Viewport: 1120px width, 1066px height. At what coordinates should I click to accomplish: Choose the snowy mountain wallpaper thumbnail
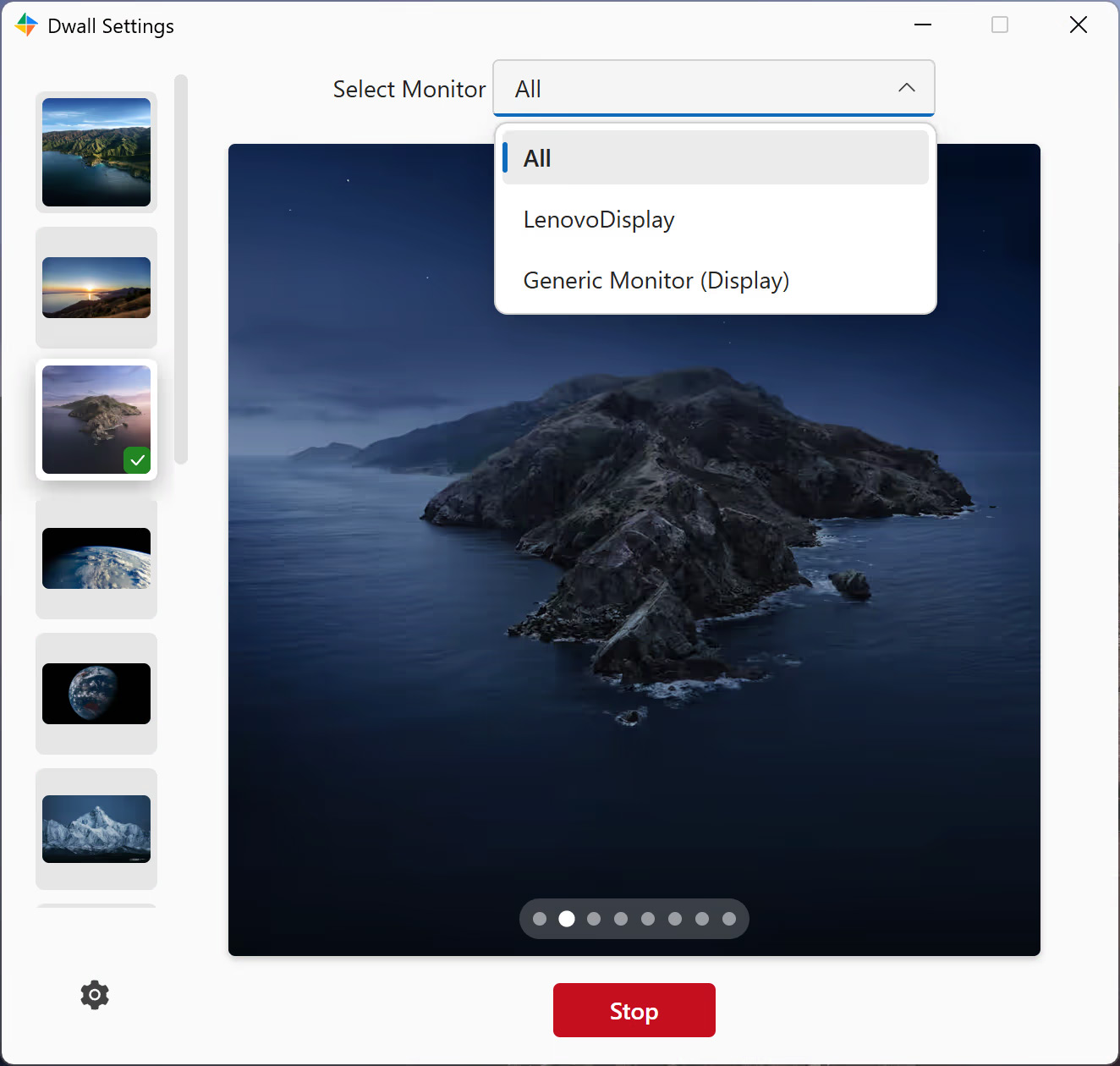click(x=96, y=829)
